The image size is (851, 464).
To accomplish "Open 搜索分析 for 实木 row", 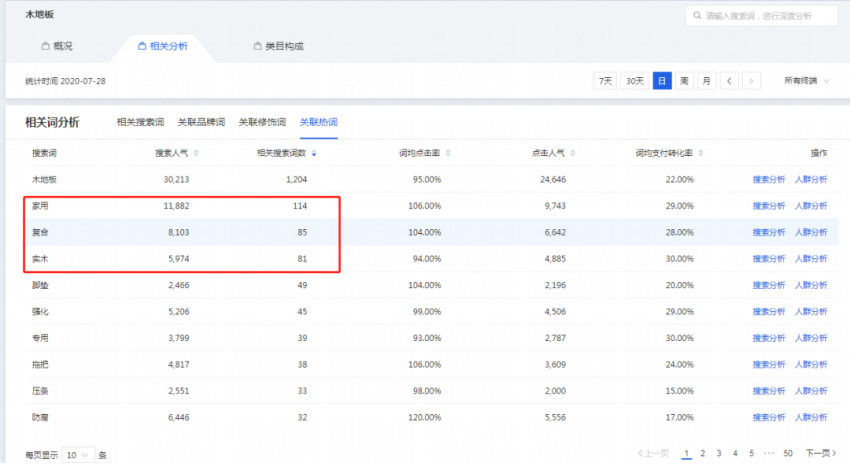I will 769,259.
